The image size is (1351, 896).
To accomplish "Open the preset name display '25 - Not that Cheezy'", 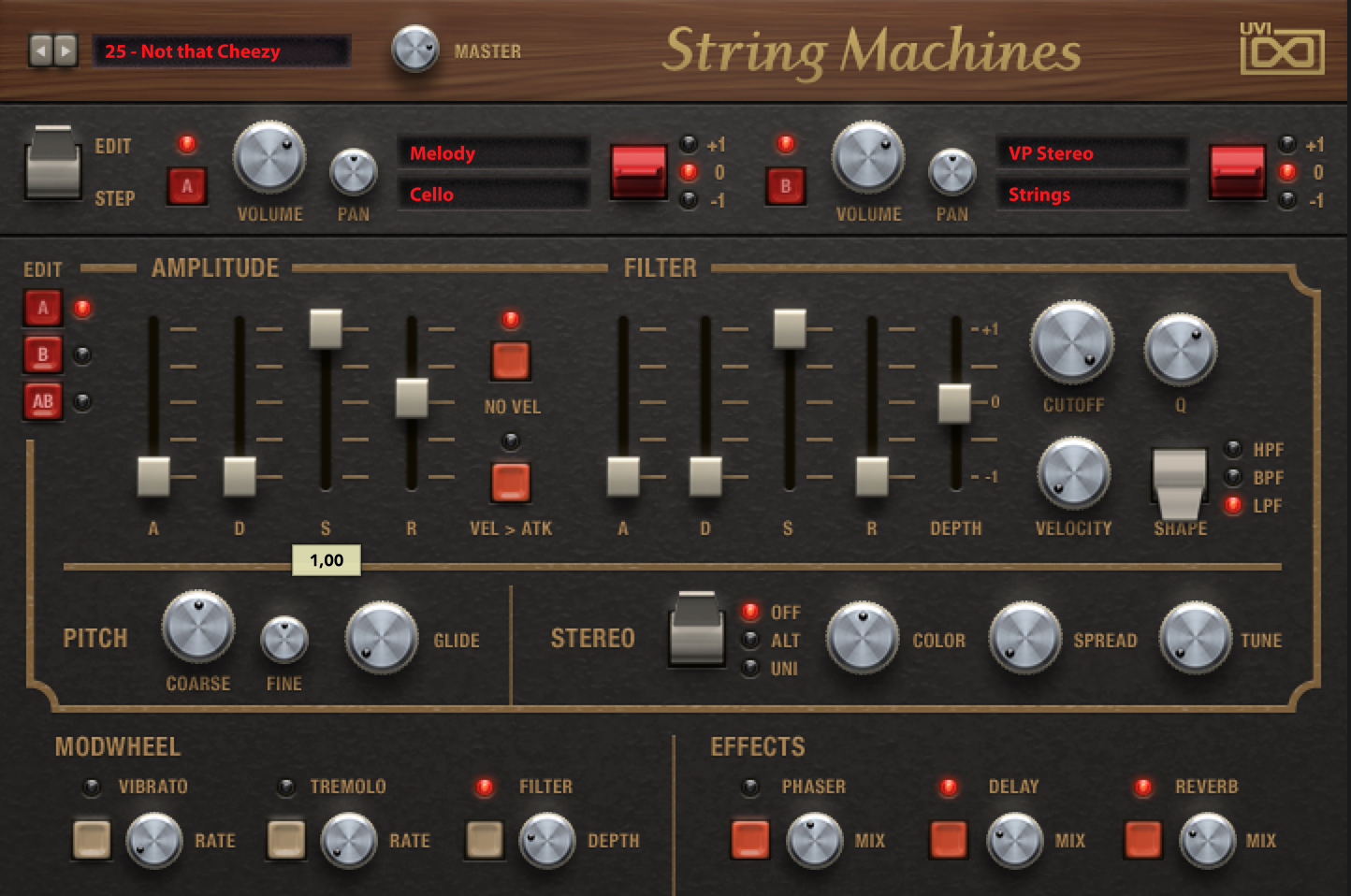I will 222,51.
